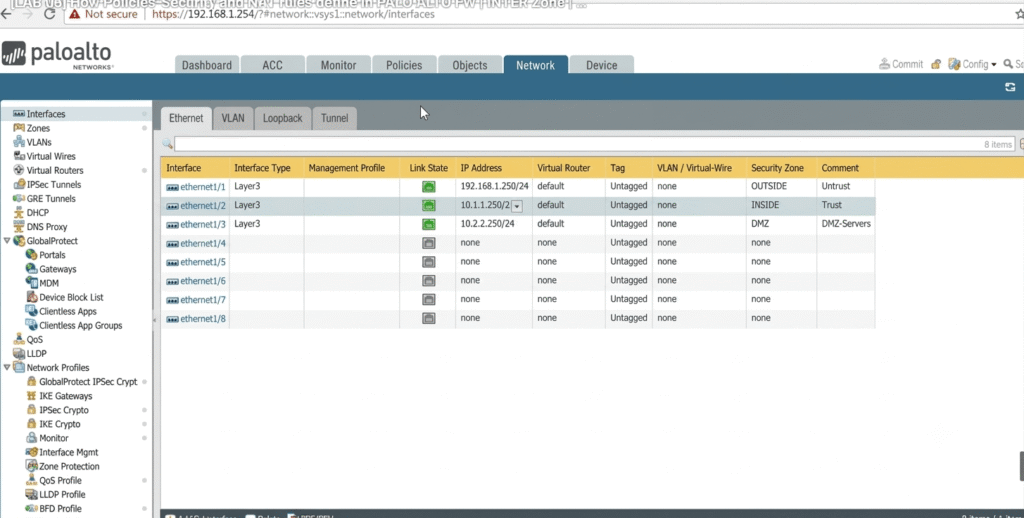
Task: Click the DHCP icon in sidebar
Action: click(x=19, y=212)
